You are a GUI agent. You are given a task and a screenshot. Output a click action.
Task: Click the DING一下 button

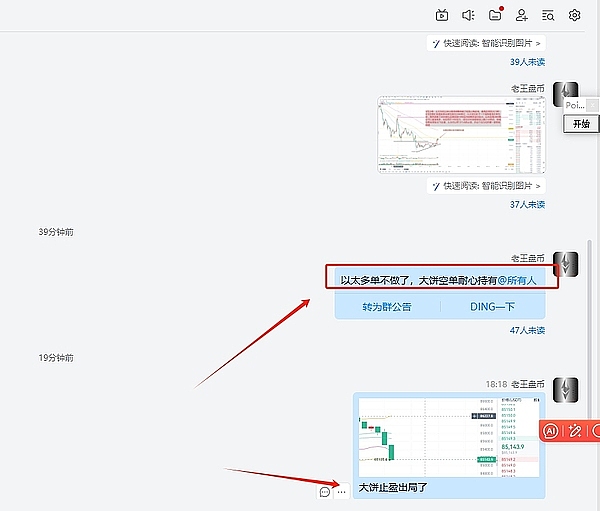[x=493, y=307]
